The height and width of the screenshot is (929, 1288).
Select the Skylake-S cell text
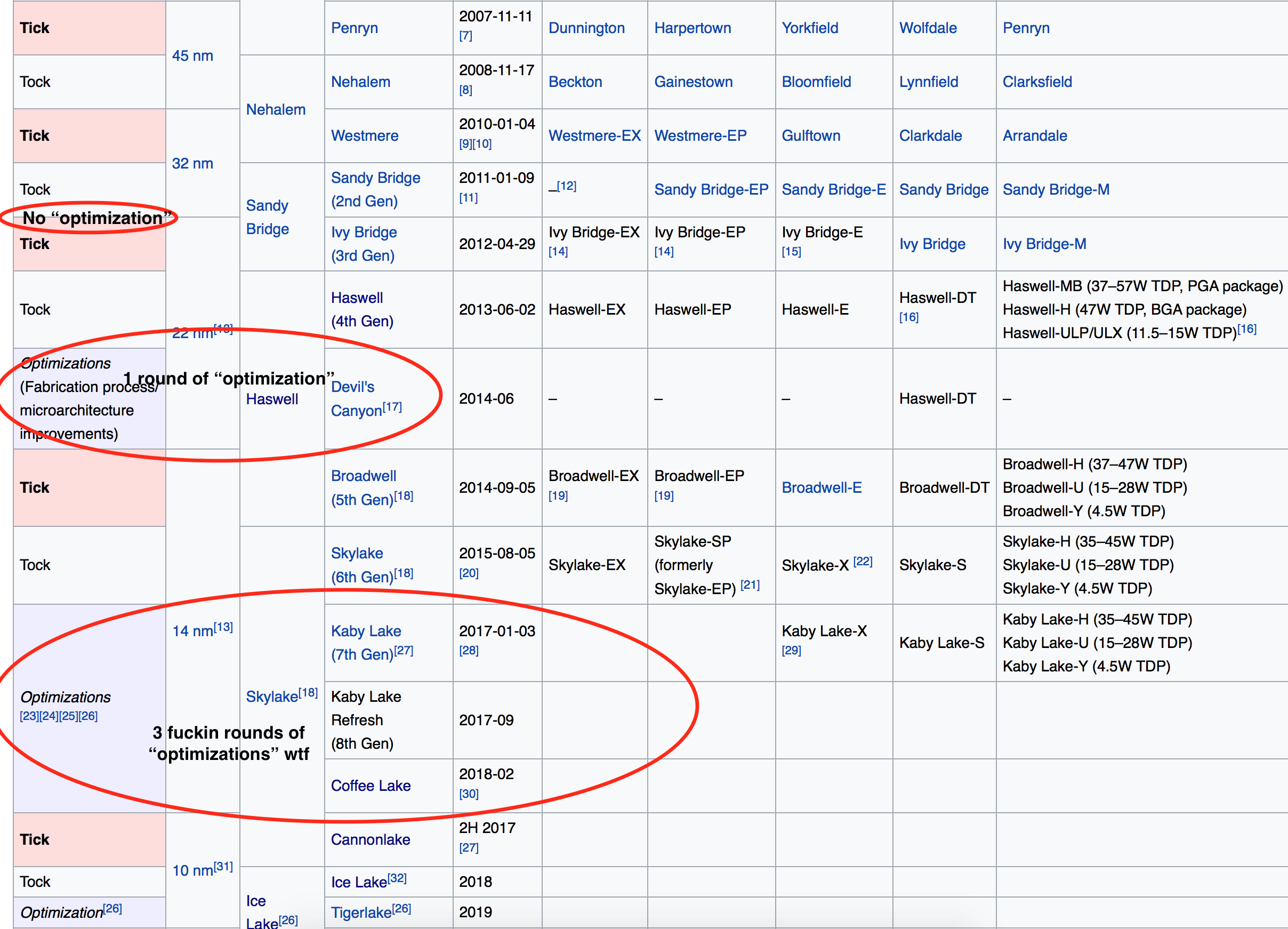pyautogui.click(x=932, y=565)
